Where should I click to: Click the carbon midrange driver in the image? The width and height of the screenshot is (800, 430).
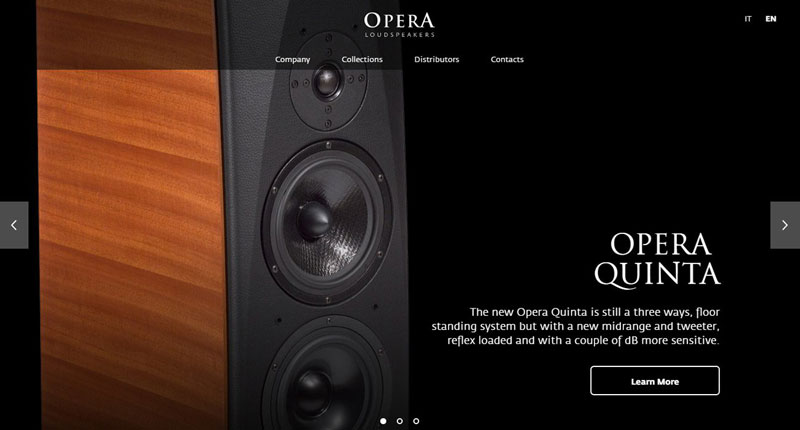pos(327,222)
